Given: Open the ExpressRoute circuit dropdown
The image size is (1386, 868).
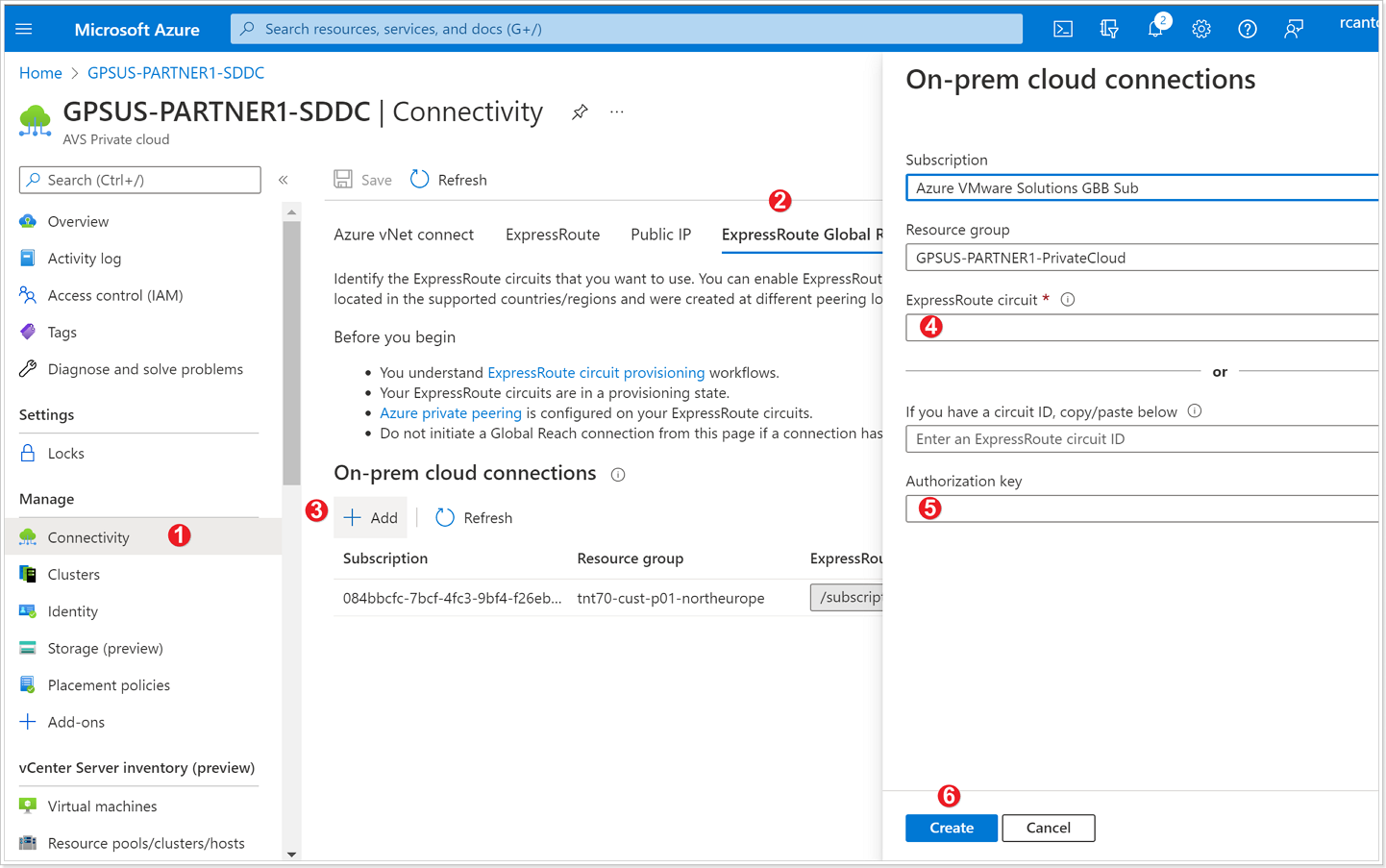Looking at the screenshot, I should point(1142,328).
